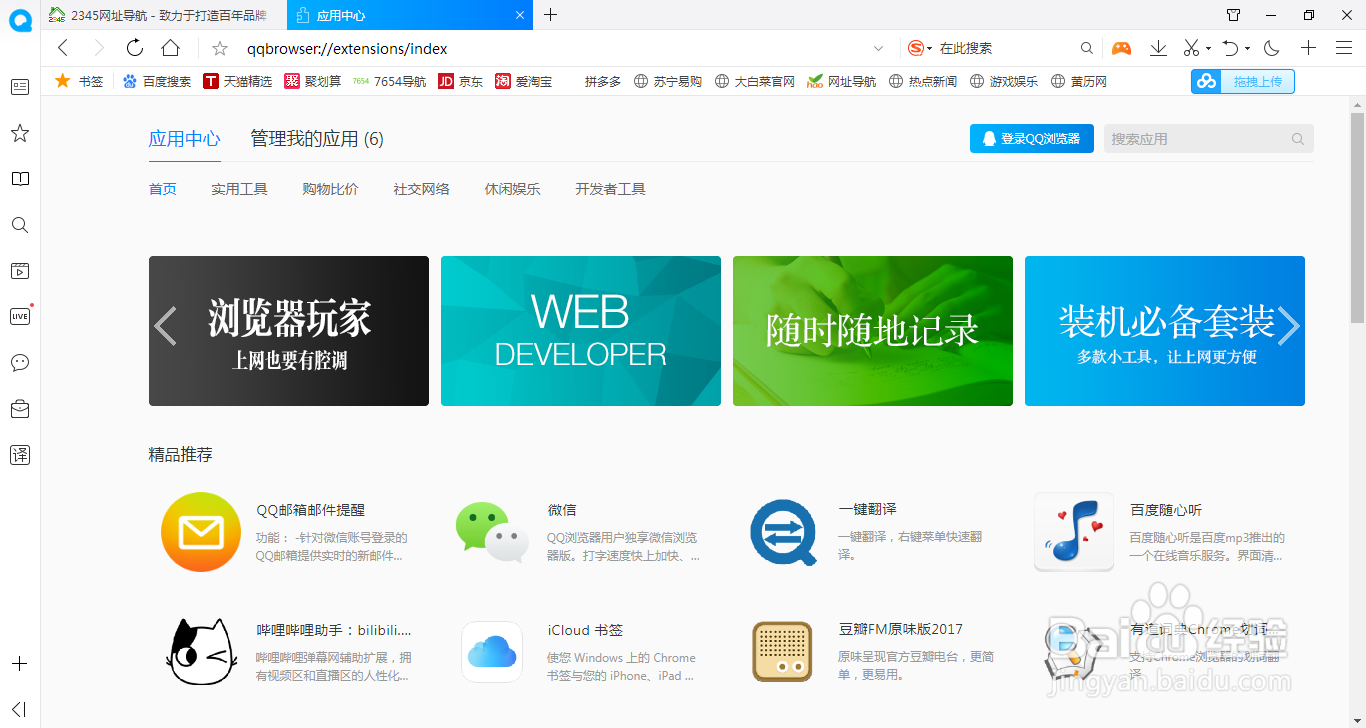Open the game controller icon in the toolbar
The width and height of the screenshot is (1366, 728).
(1122, 48)
